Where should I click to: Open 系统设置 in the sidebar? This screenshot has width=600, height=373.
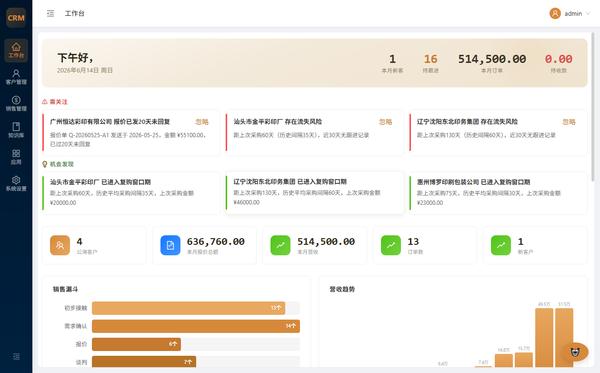click(16, 184)
